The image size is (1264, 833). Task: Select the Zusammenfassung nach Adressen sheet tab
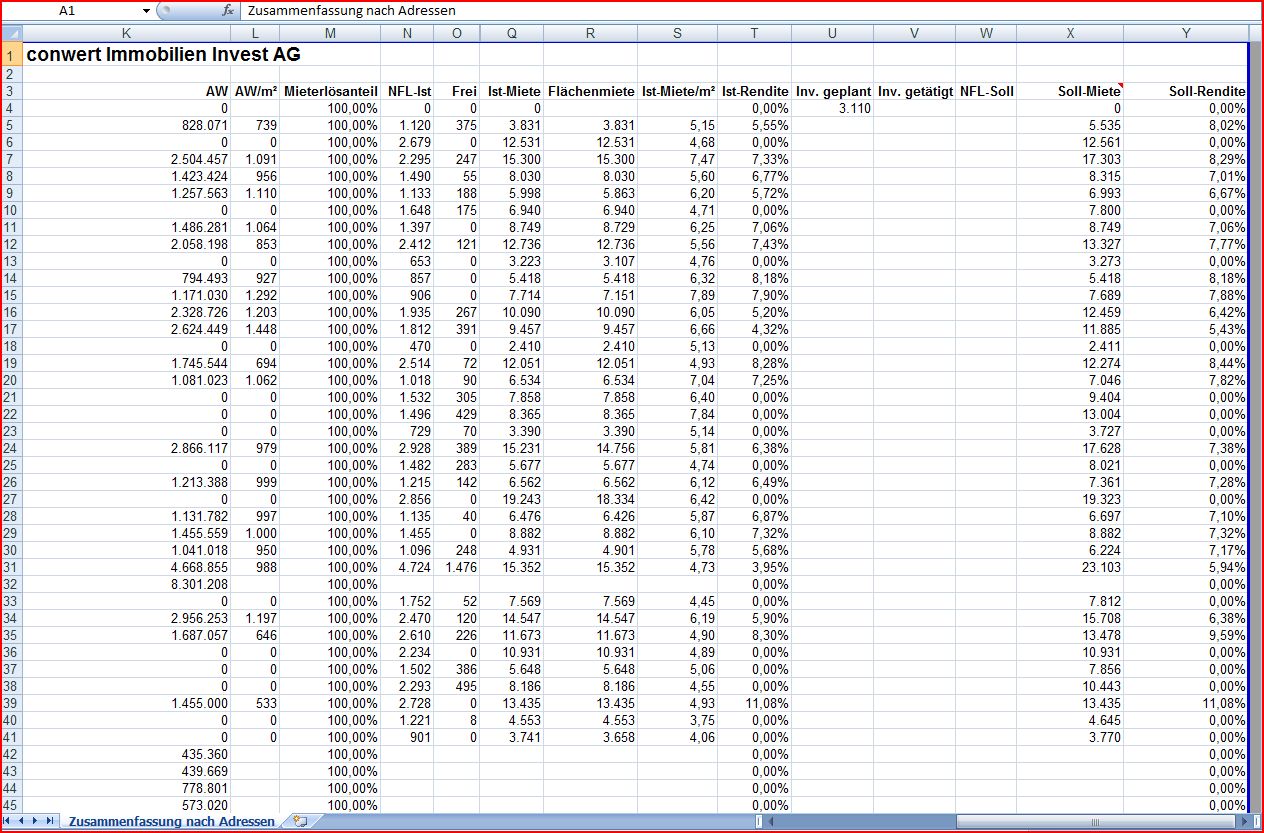[170, 821]
